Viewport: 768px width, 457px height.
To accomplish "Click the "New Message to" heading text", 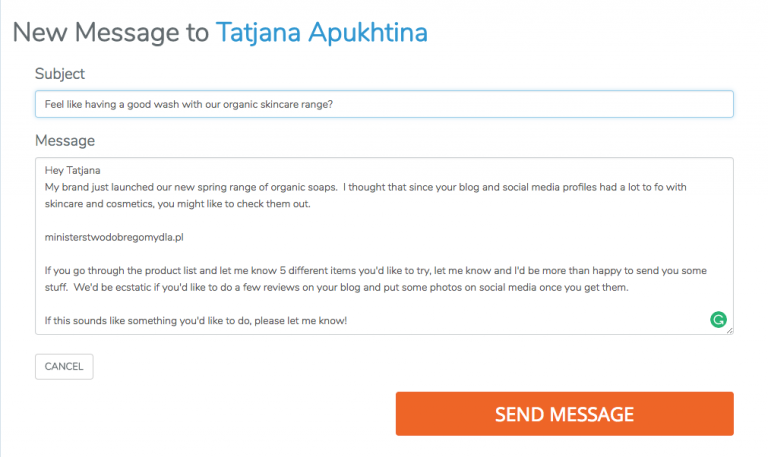I will tap(110, 32).
